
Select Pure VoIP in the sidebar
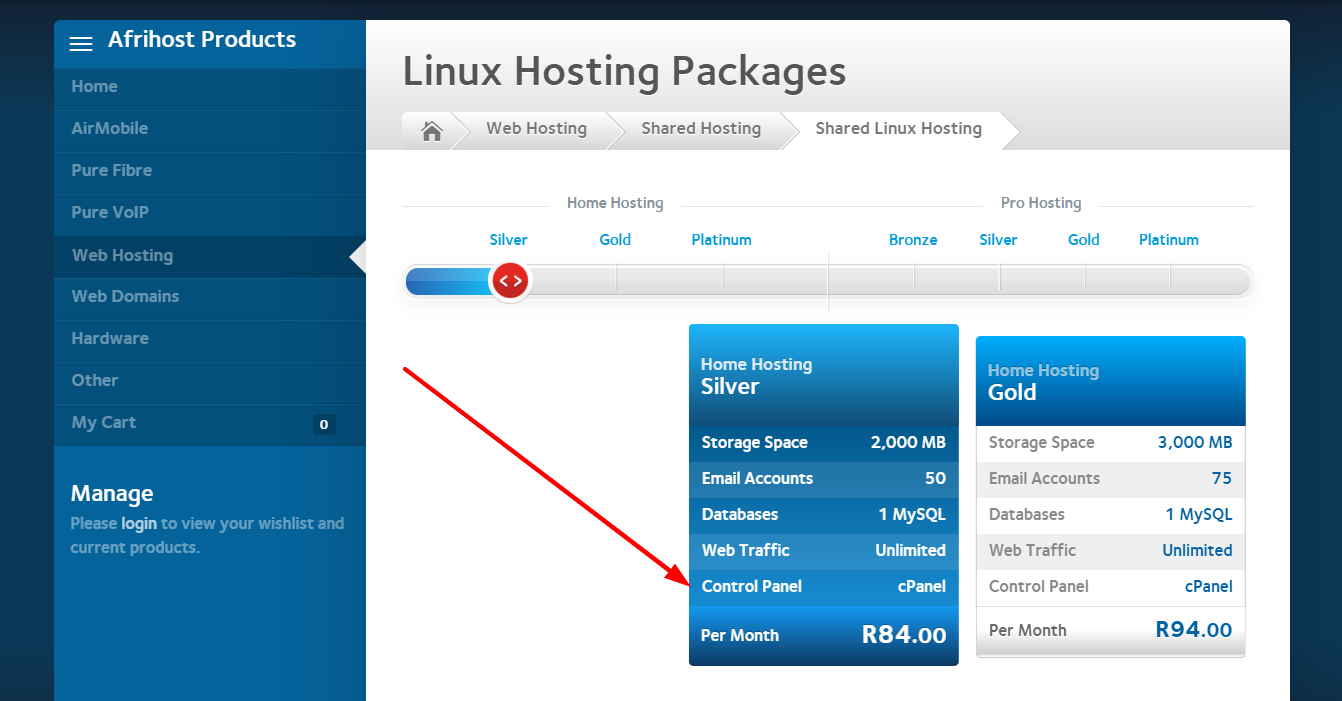(210, 213)
